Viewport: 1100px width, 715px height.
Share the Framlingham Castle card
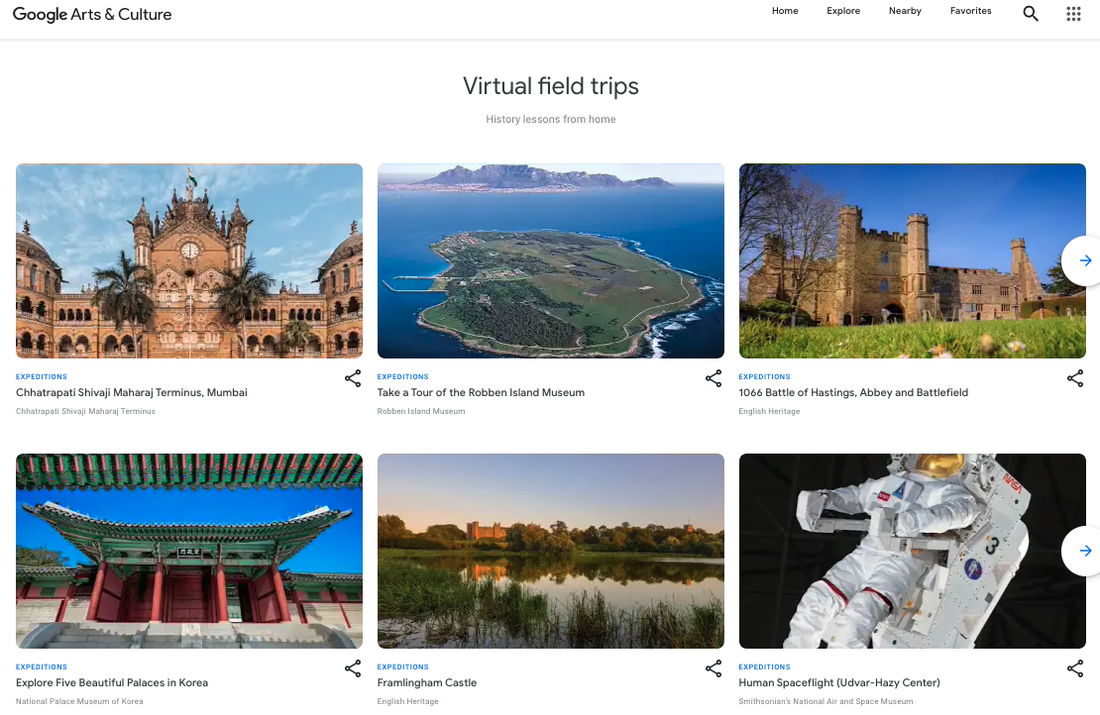(x=713, y=669)
